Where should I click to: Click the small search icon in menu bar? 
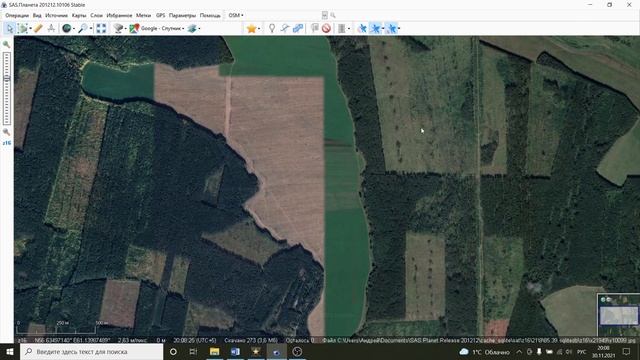333,15
